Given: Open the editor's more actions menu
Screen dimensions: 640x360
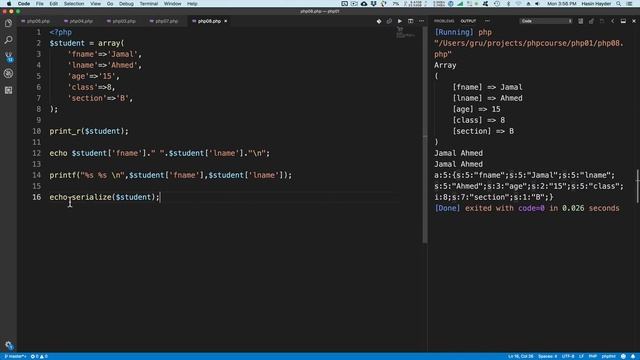Looking at the screenshot, I should tap(421, 21).
